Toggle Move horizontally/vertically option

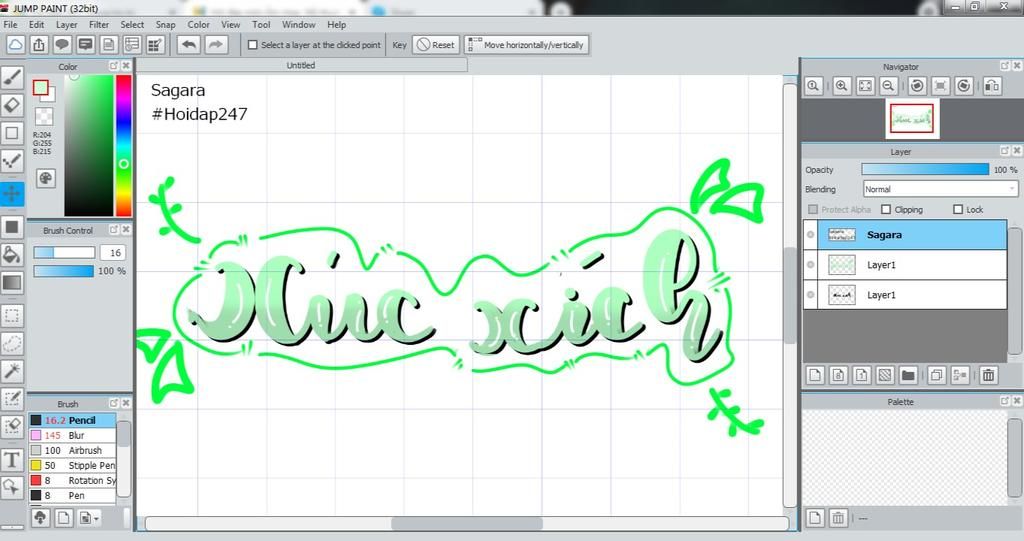coord(527,45)
